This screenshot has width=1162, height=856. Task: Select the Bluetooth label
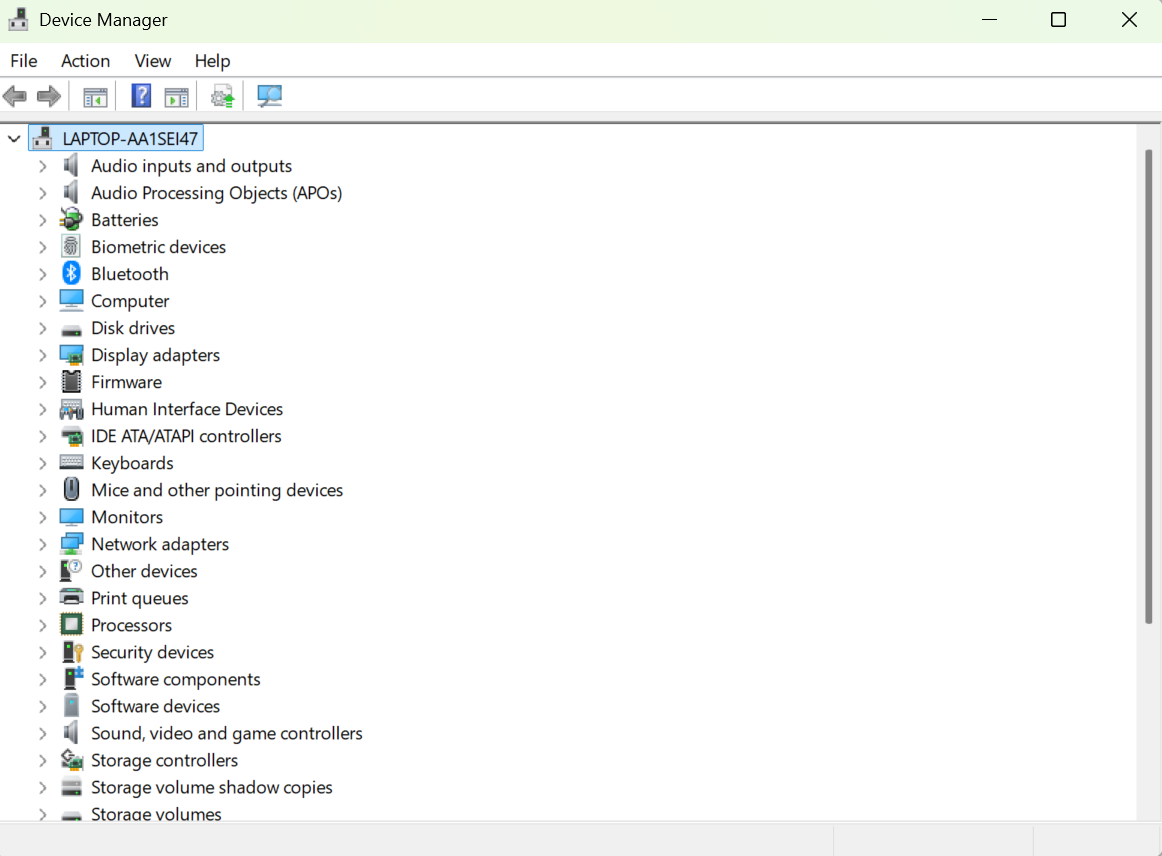pyautogui.click(x=130, y=273)
